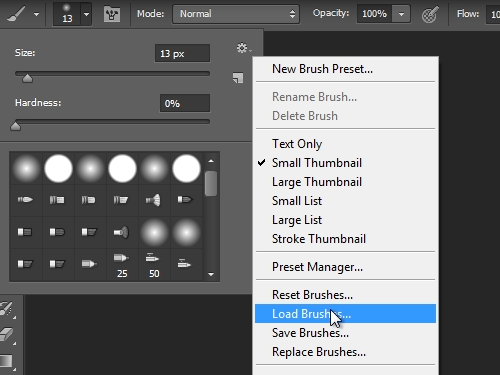Select Small List view option
Image resolution: width=500 pixels, height=375 pixels.
click(346, 201)
